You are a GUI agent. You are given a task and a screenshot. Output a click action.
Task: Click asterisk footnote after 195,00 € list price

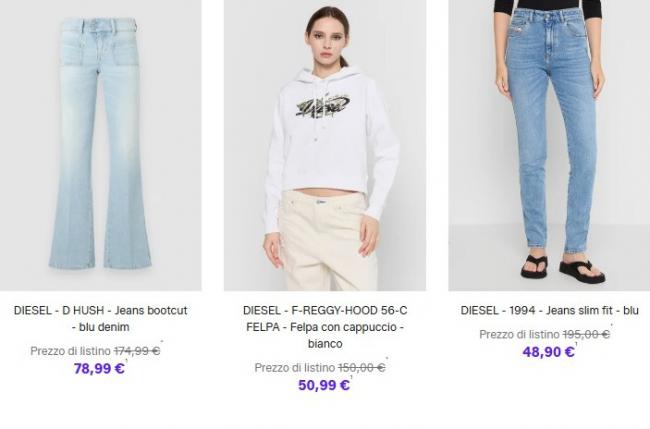pos(611,325)
